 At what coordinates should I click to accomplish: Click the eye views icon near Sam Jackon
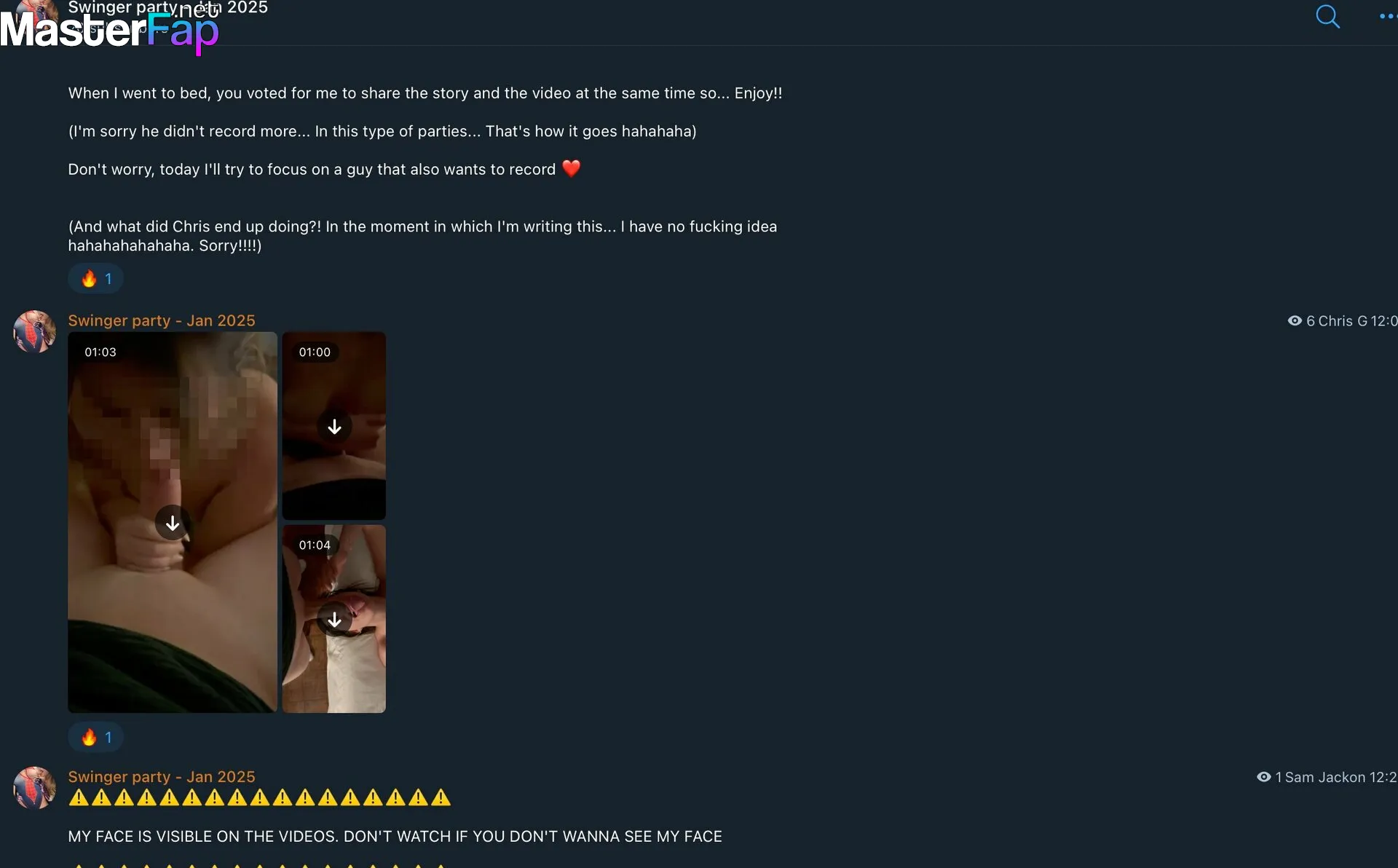tap(1264, 777)
